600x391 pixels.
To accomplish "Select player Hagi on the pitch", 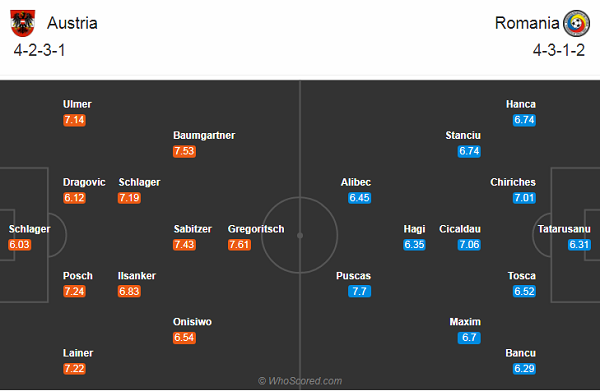I will click(x=414, y=229).
